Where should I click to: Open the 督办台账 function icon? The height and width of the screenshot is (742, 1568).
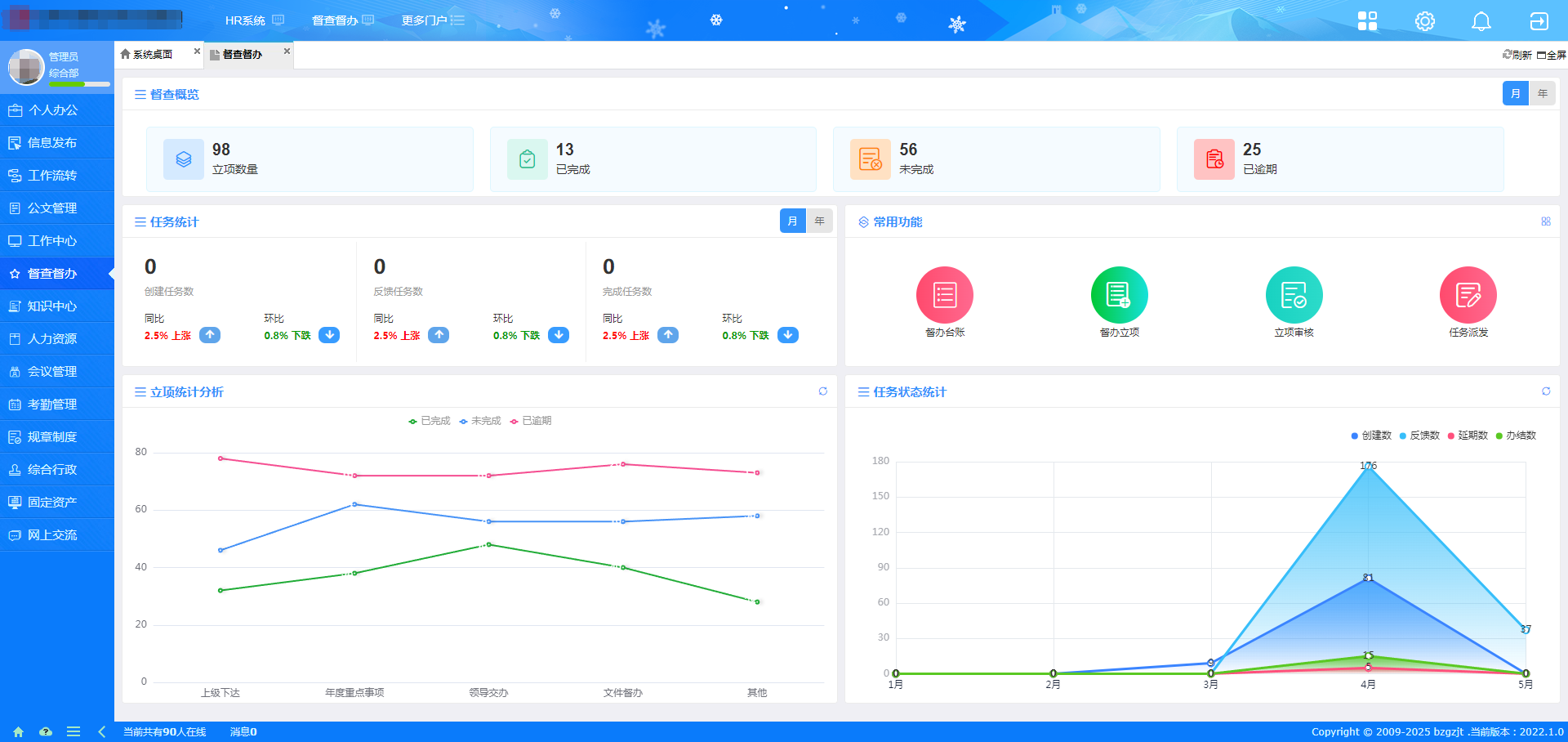click(x=944, y=295)
